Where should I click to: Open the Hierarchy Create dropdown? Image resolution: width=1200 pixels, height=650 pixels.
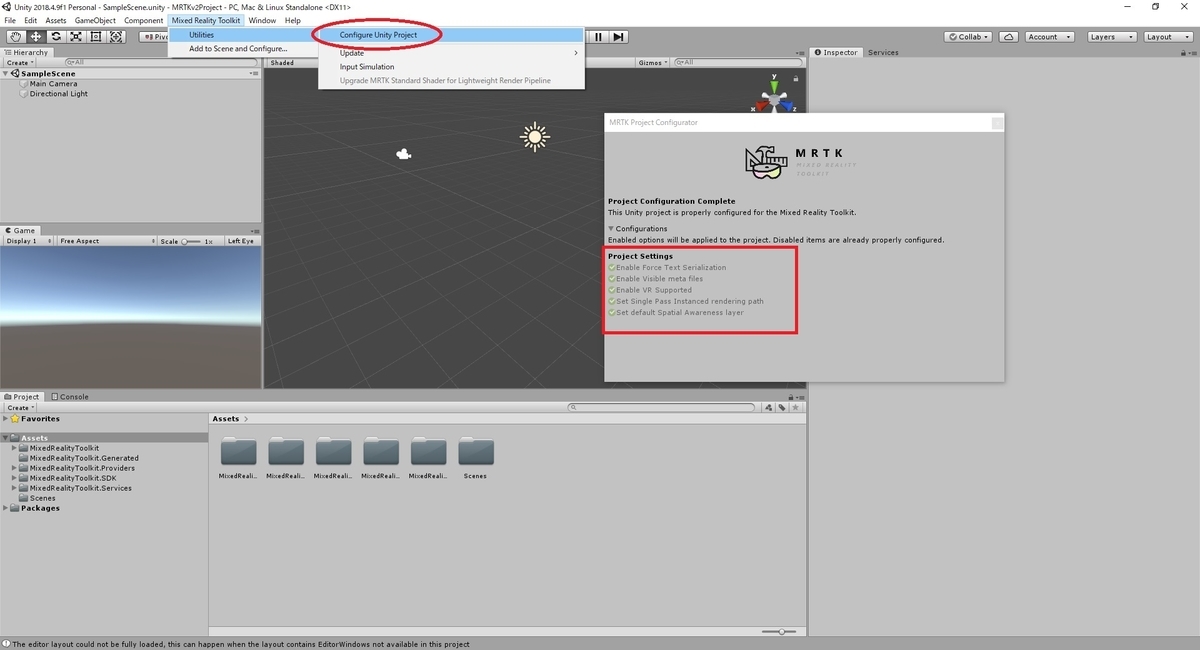click(20, 62)
